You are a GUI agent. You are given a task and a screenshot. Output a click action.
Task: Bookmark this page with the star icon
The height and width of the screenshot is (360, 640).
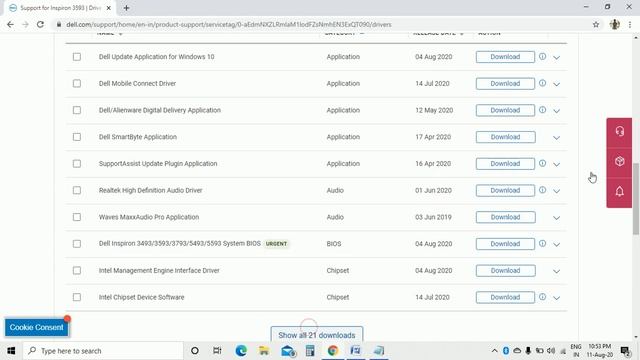coord(596,24)
